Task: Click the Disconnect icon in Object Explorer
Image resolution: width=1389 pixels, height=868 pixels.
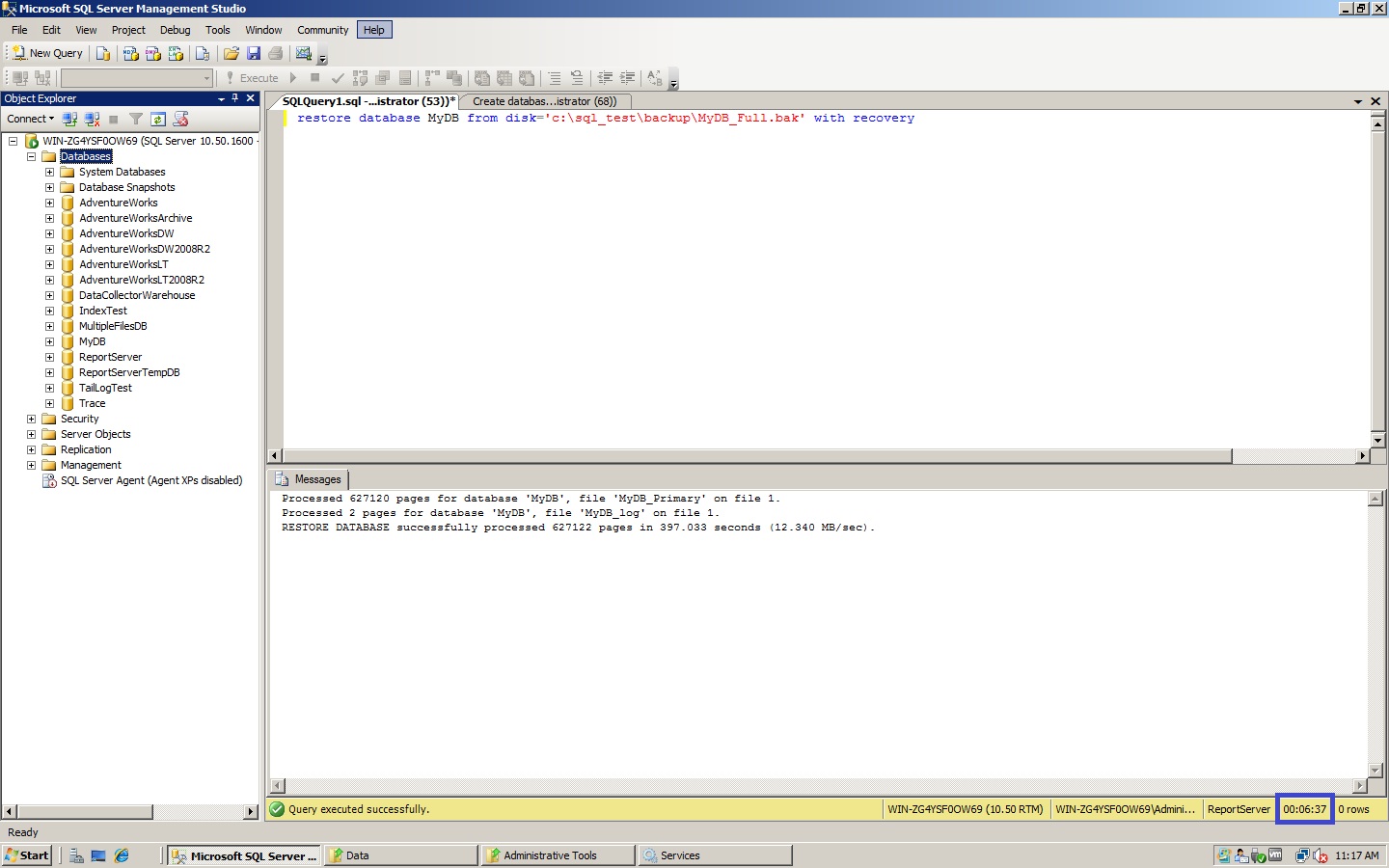Action: 92,119
